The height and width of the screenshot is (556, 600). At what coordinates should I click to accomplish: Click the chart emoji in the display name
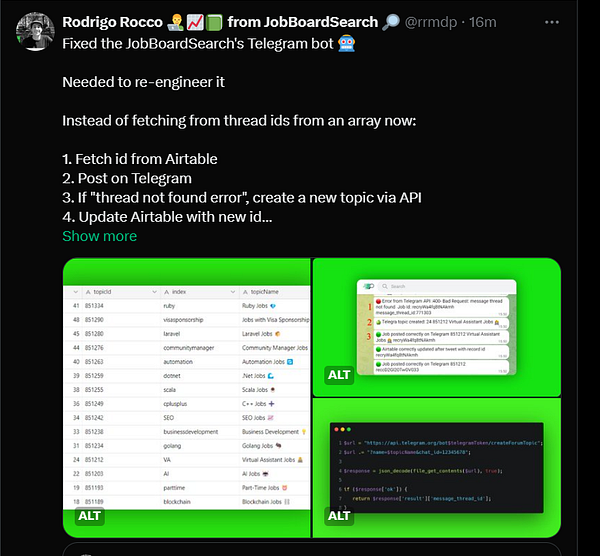coord(195,23)
